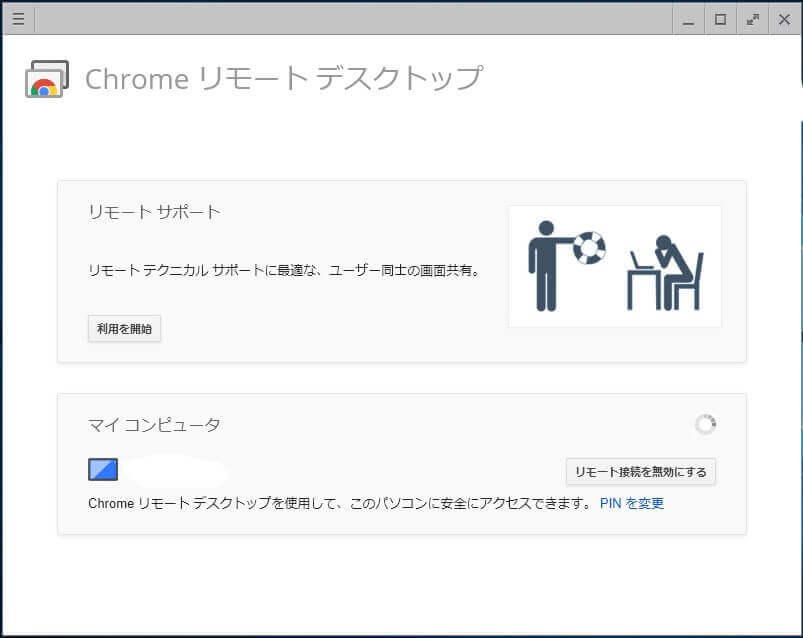The height and width of the screenshot is (638, 803).
Task: Open the PIN を変更 link
Action: point(631,503)
